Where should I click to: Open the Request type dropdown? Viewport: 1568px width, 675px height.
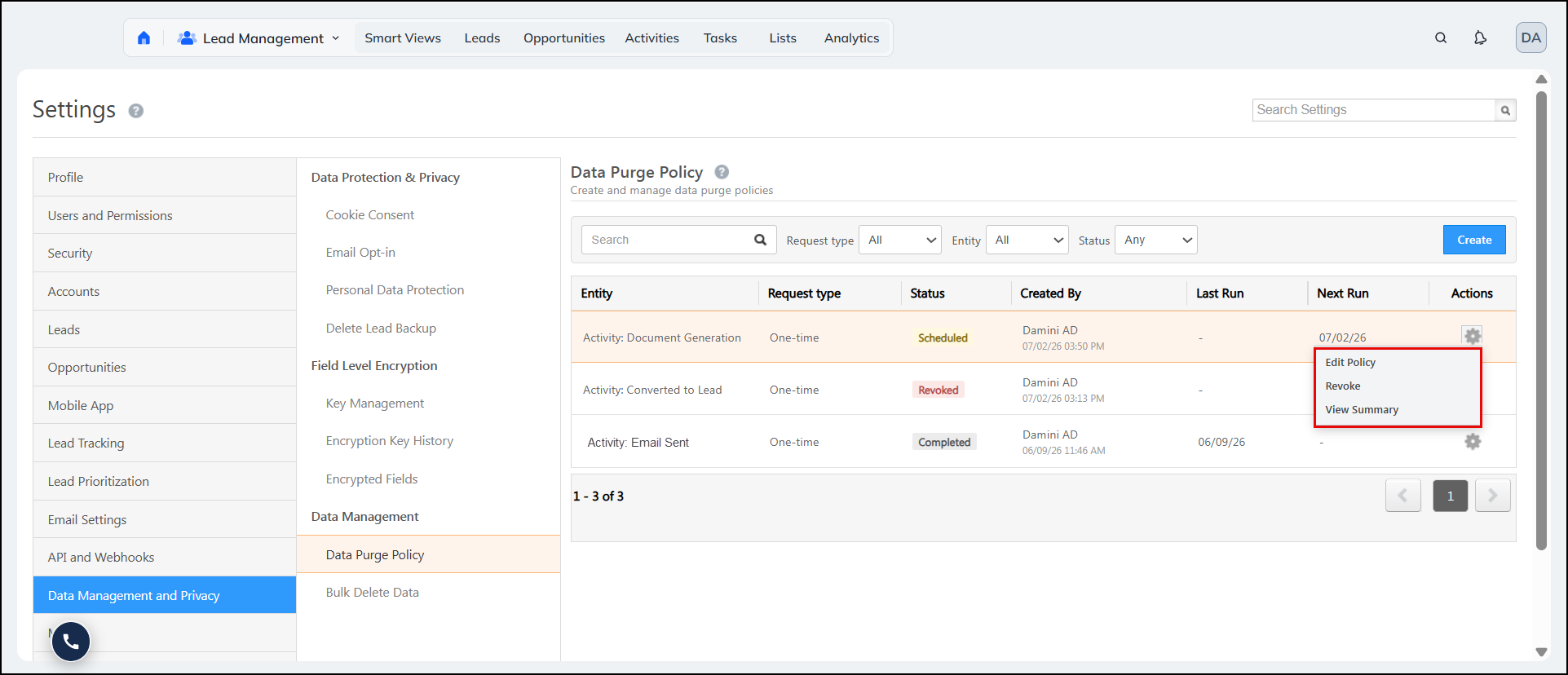tap(900, 240)
